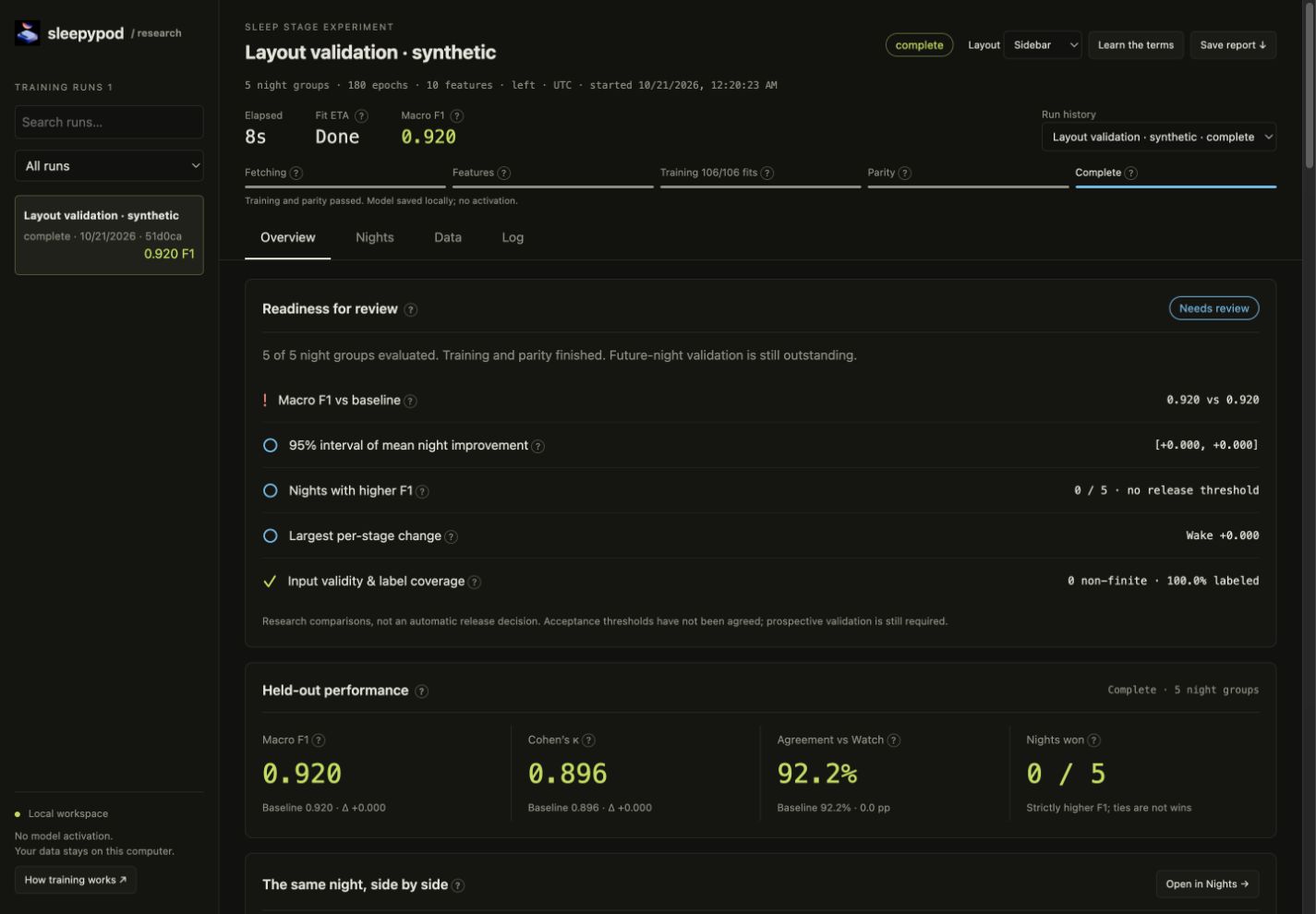This screenshot has width=1316, height=914.
Task: Click help icon beside Nights won
Action: [1093, 740]
